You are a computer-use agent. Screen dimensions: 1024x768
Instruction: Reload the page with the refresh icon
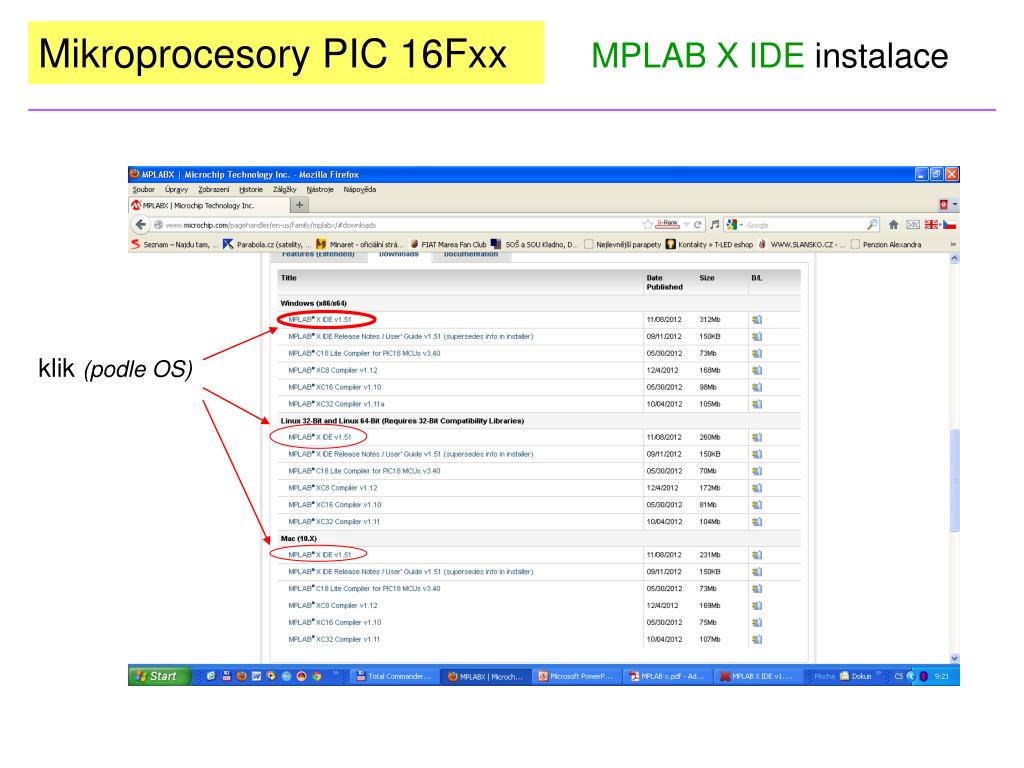coord(697,225)
